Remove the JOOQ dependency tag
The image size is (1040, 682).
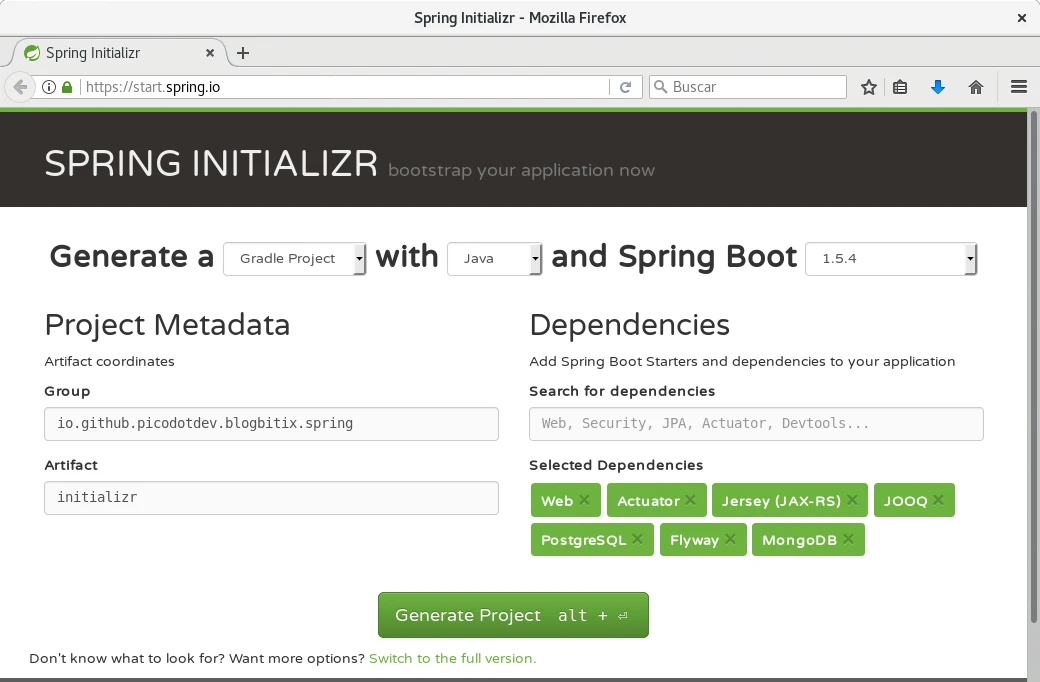coord(938,500)
